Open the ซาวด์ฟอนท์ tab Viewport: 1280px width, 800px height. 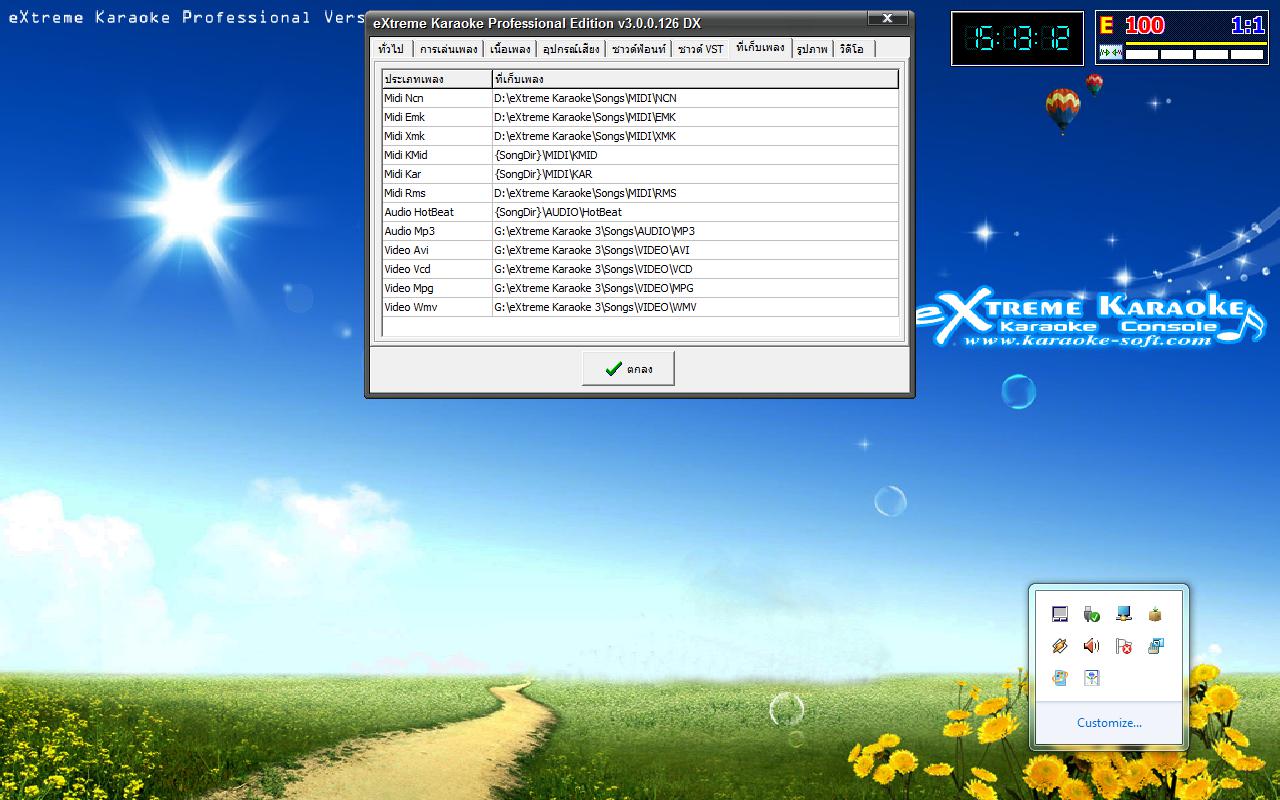pyautogui.click(x=638, y=49)
